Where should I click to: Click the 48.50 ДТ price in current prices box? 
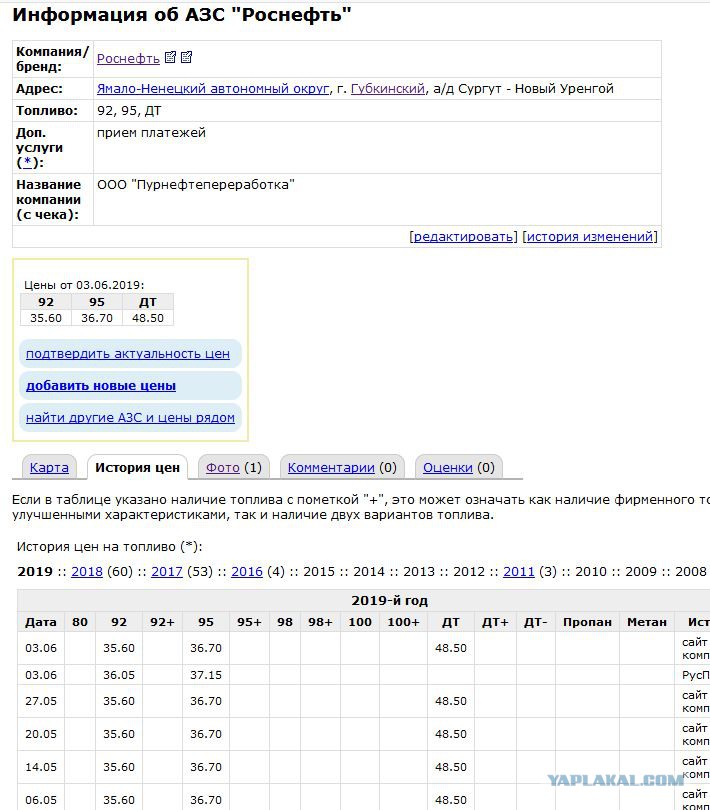click(x=148, y=318)
